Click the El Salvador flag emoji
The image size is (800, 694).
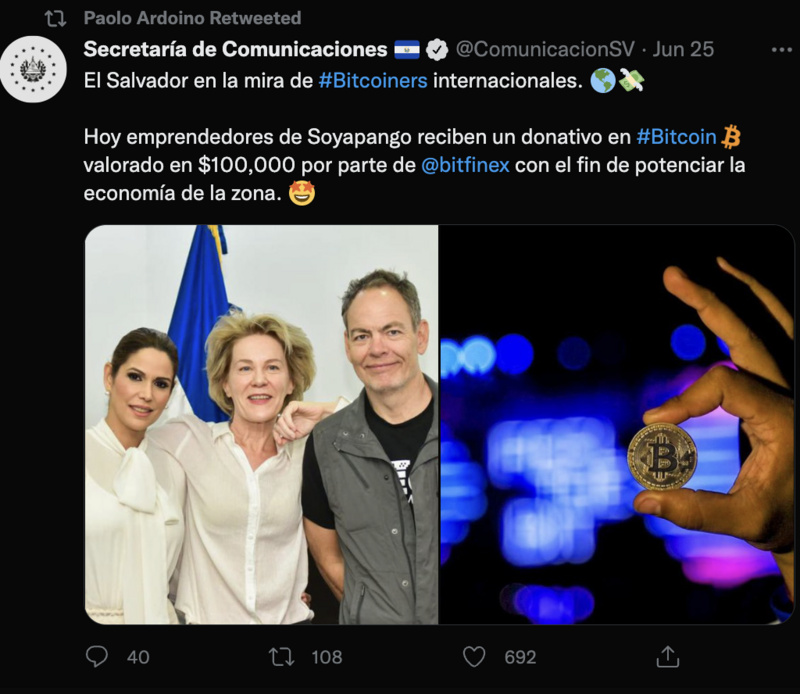pyautogui.click(x=407, y=49)
